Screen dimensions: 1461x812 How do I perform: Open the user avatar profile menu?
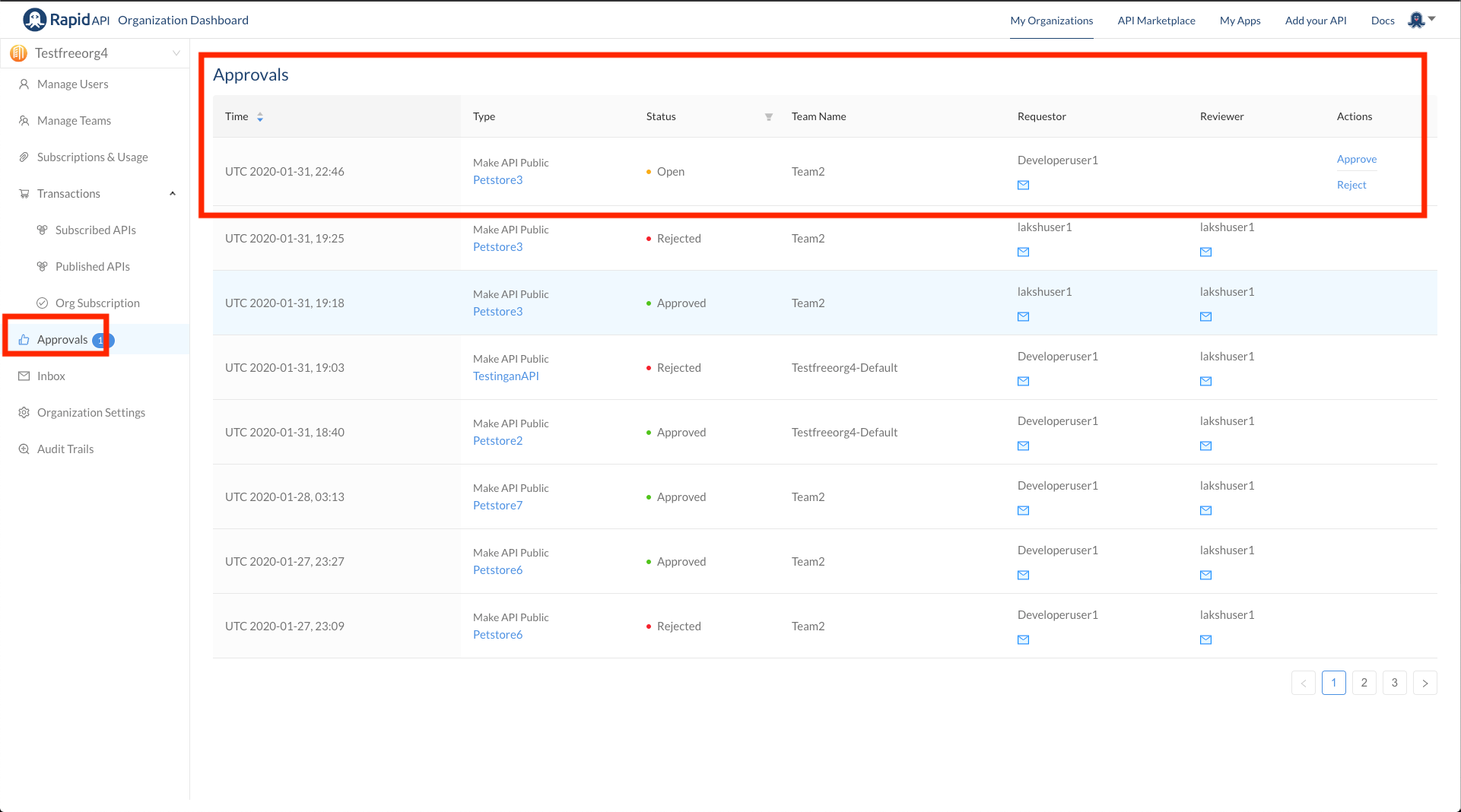[x=1421, y=20]
